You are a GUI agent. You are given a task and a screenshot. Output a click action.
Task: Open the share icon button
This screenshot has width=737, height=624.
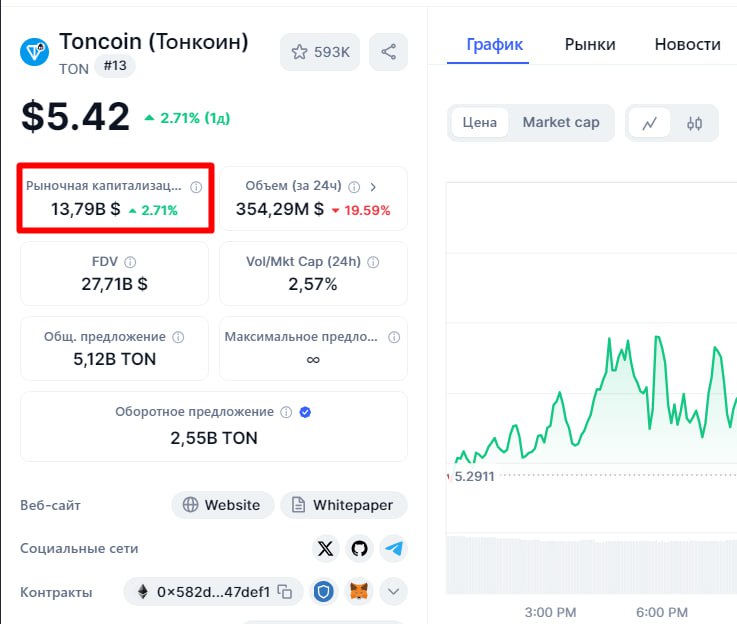tap(388, 52)
